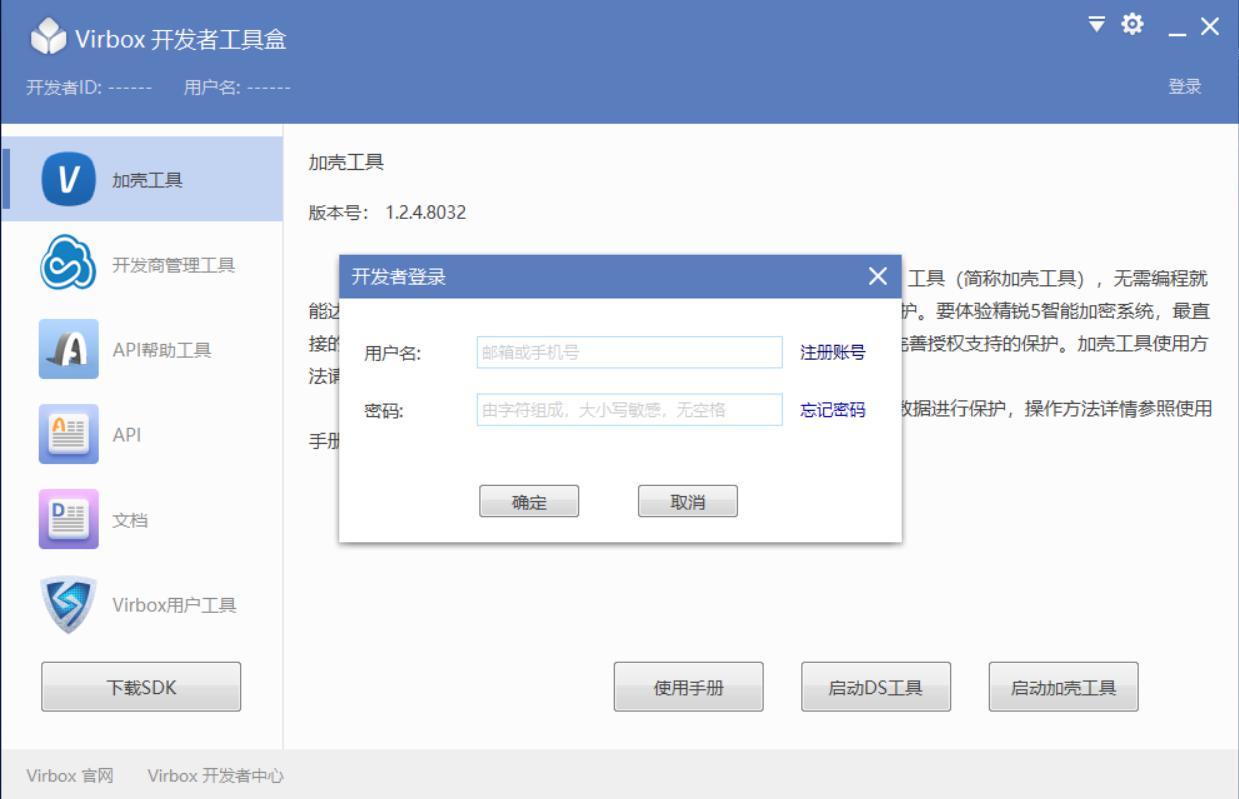Click the Virbox logo icon in title bar
The height and width of the screenshot is (799, 1239).
pos(48,38)
